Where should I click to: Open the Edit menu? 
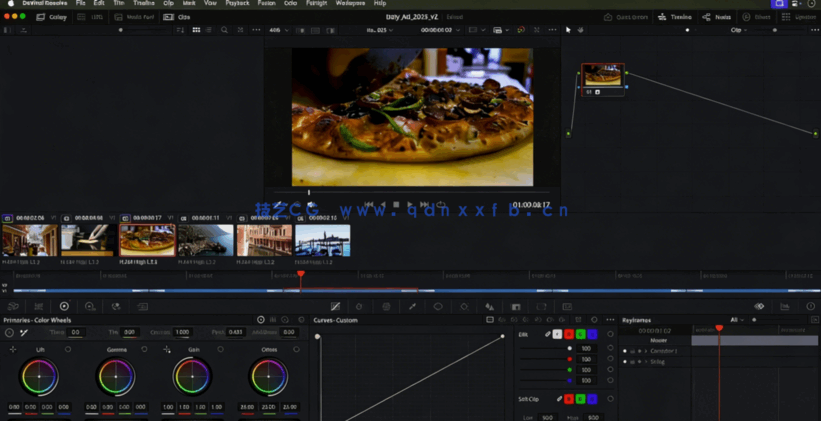tap(98, 3)
